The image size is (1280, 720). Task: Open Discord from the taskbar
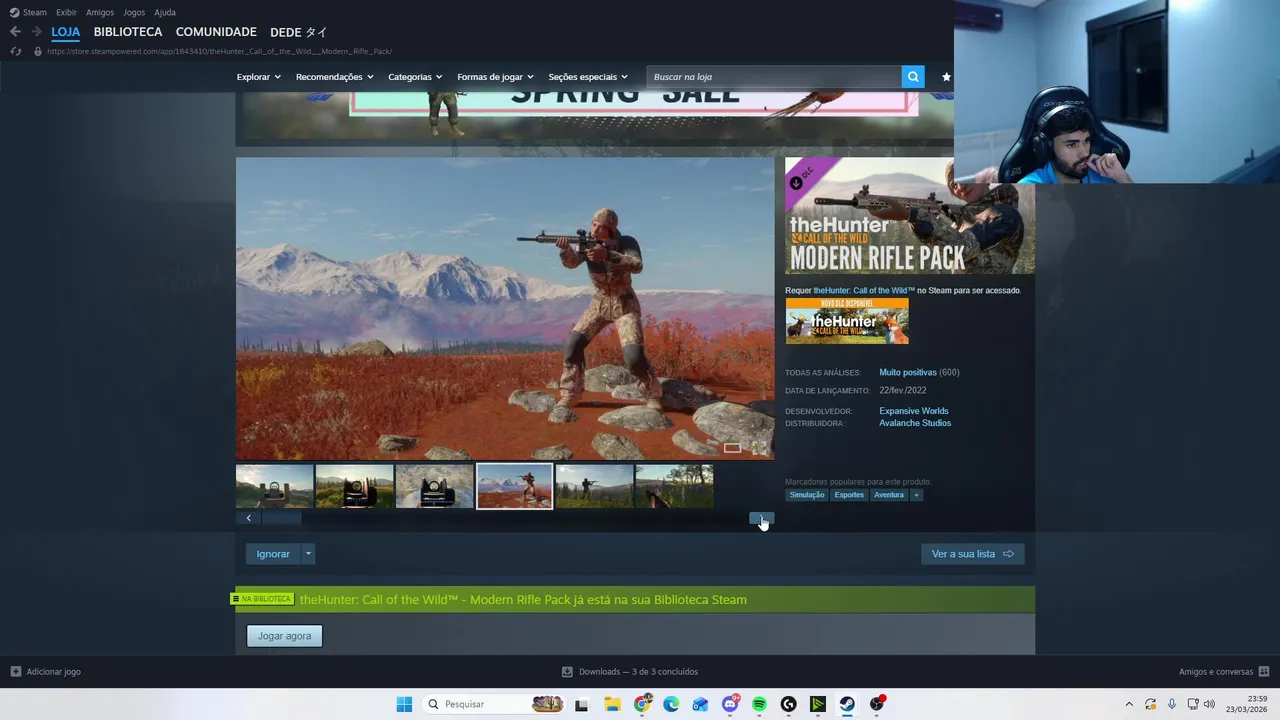pos(730,704)
